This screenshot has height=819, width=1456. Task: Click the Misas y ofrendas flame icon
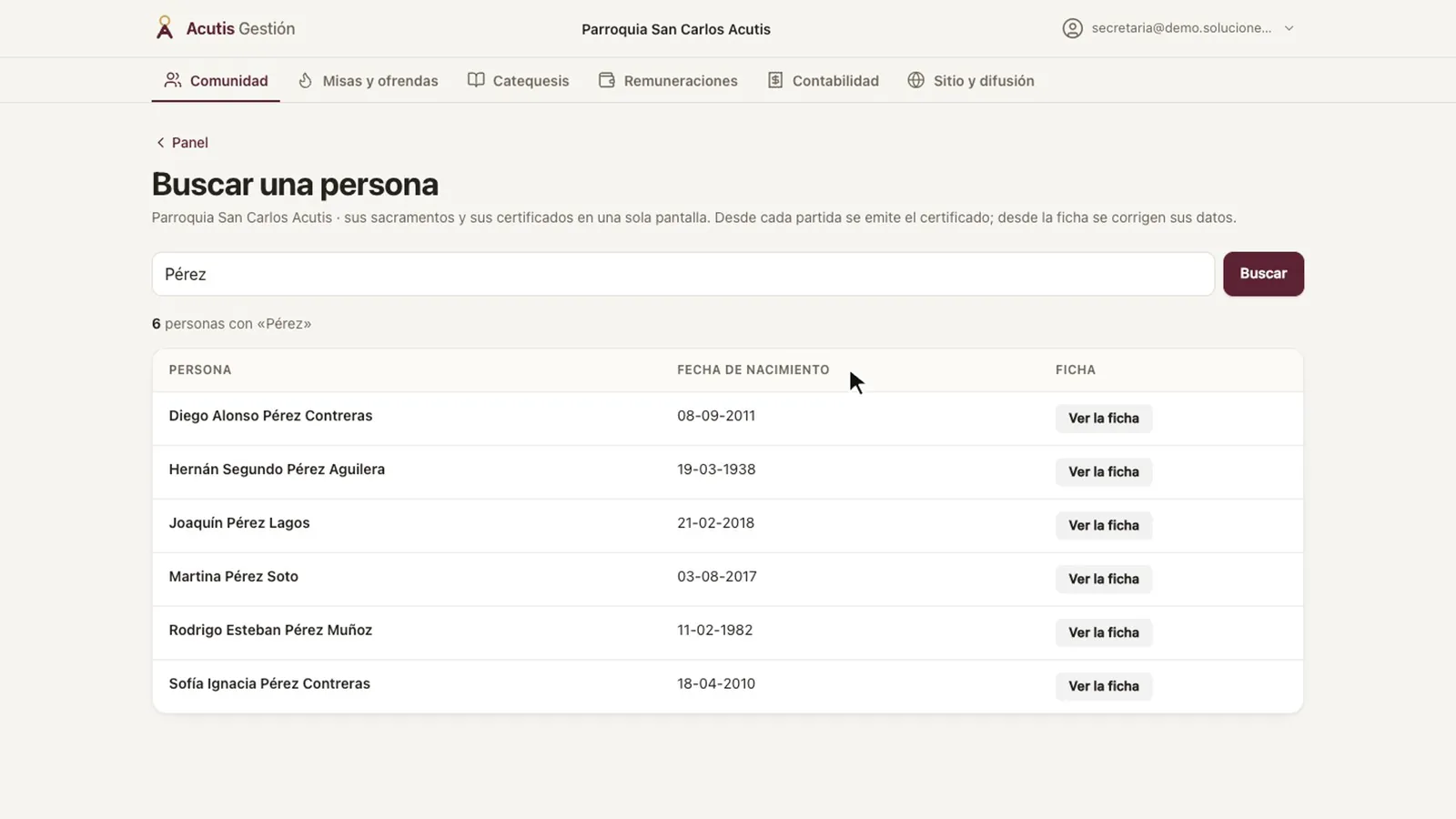tap(306, 80)
